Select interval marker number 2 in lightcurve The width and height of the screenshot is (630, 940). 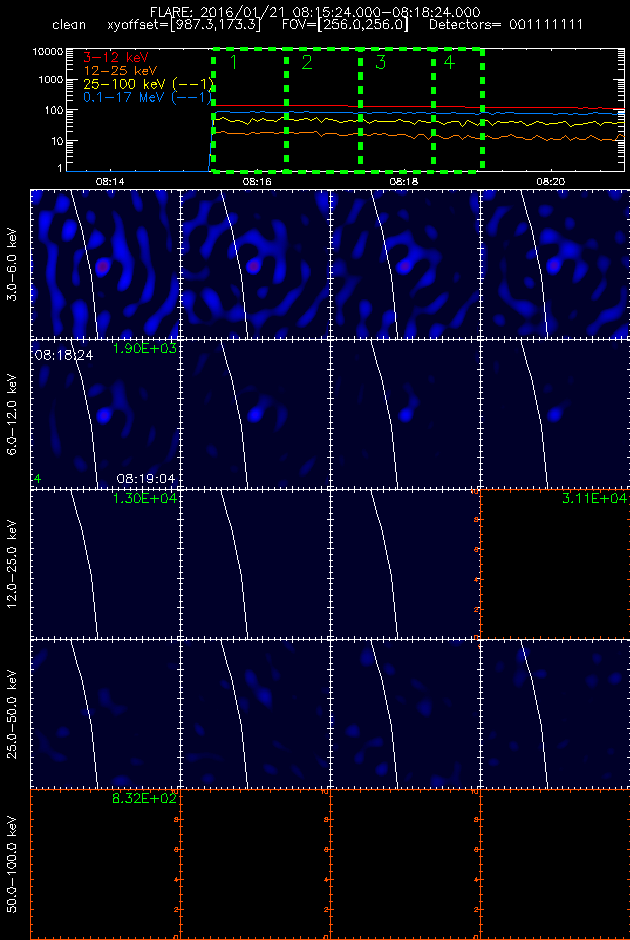(307, 62)
